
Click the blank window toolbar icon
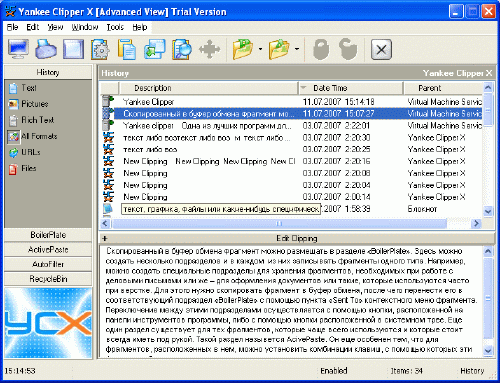click(73, 49)
